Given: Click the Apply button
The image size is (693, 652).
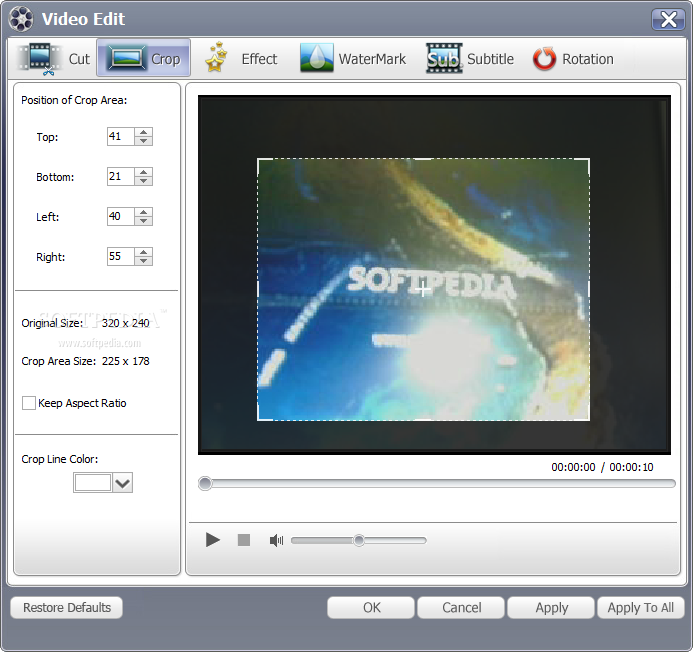Looking at the screenshot, I should click(x=551, y=607).
